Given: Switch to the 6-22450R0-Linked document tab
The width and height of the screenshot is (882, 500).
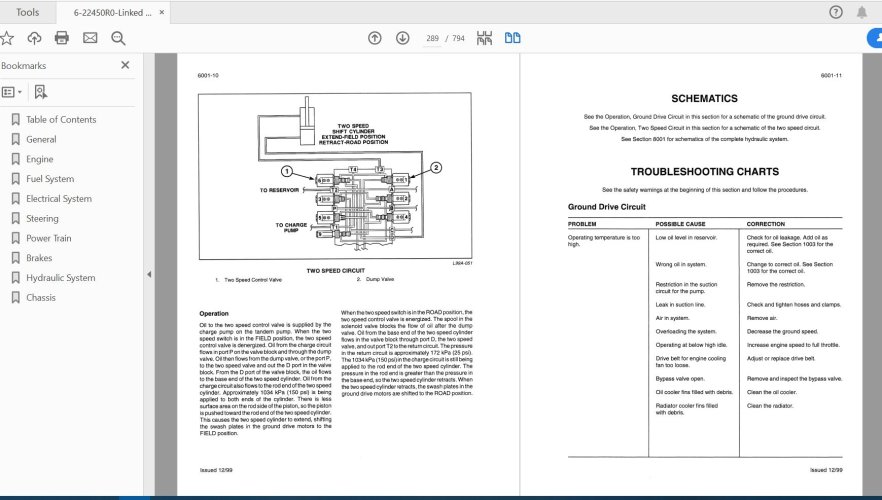Looking at the screenshot, I should tap(112, 12).
